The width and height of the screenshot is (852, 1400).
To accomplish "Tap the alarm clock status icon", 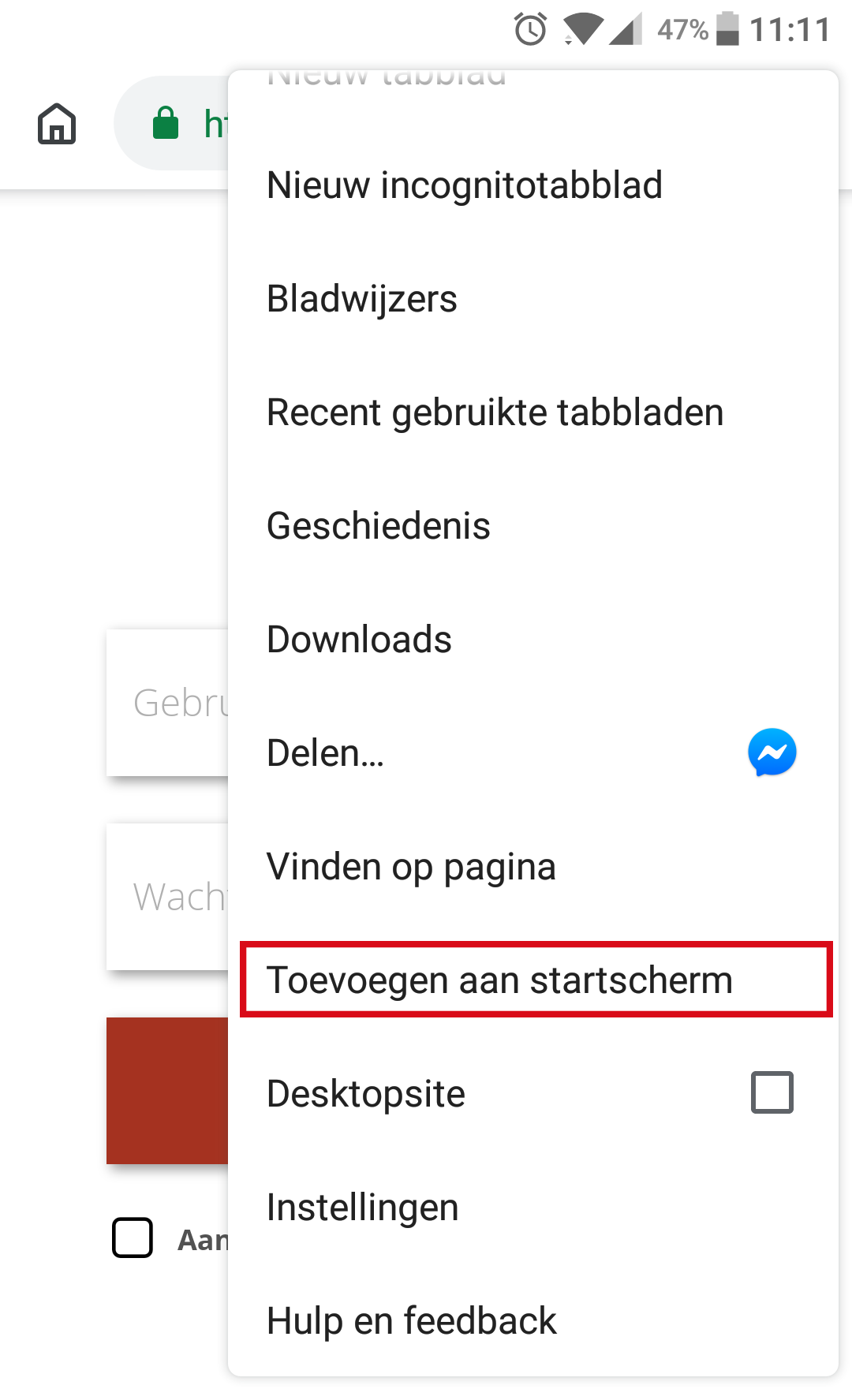I will click(x=530, y=30).
